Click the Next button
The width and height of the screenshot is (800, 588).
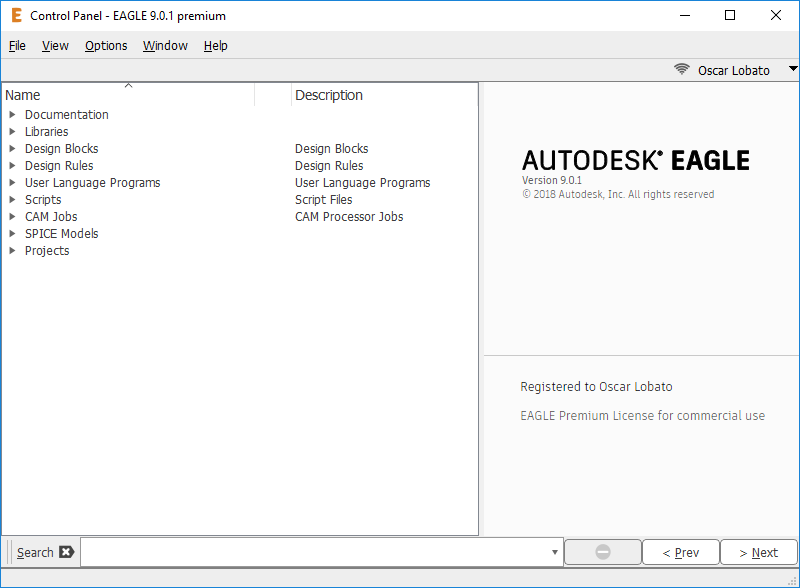[x=758, y=552]
